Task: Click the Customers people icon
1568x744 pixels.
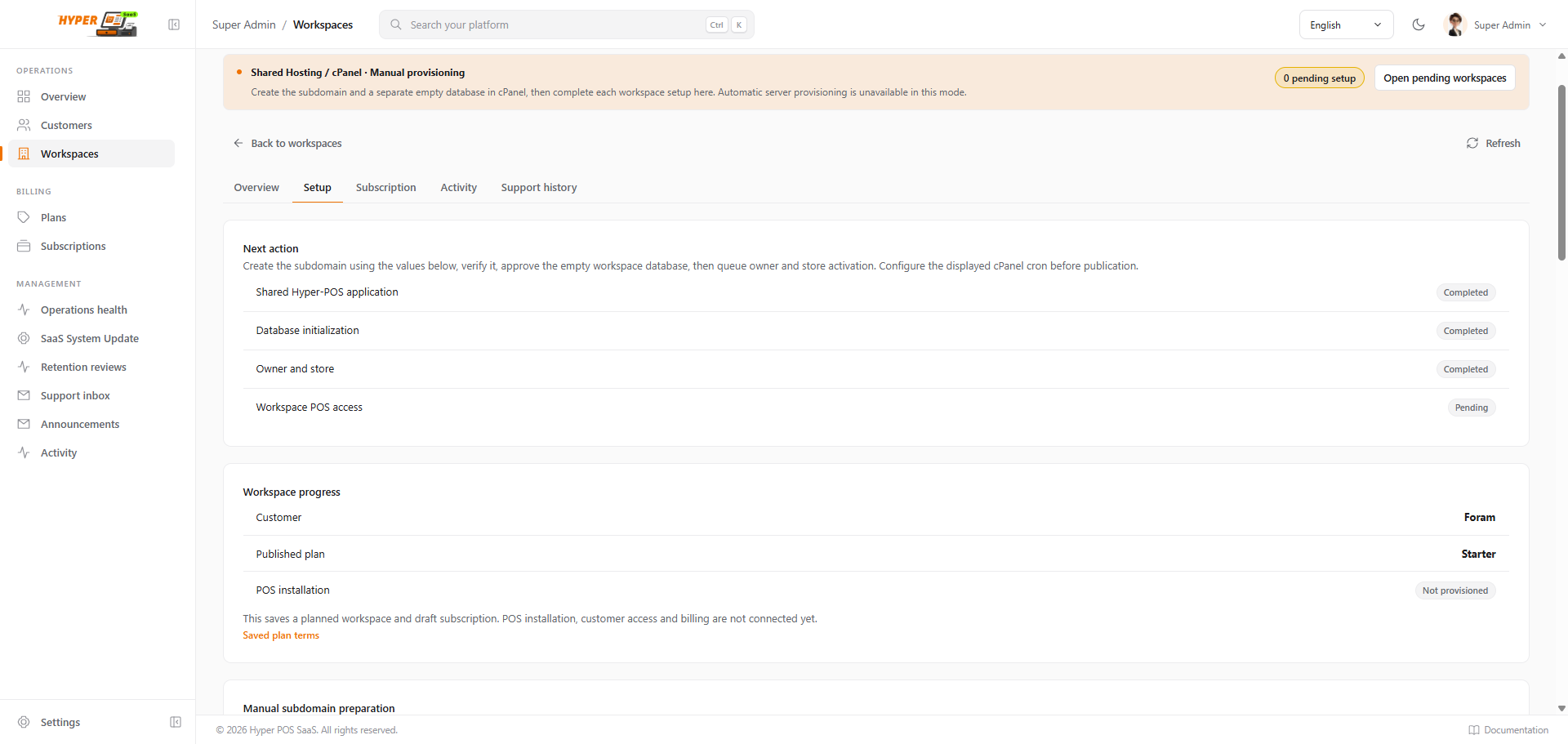Action: 24,125
